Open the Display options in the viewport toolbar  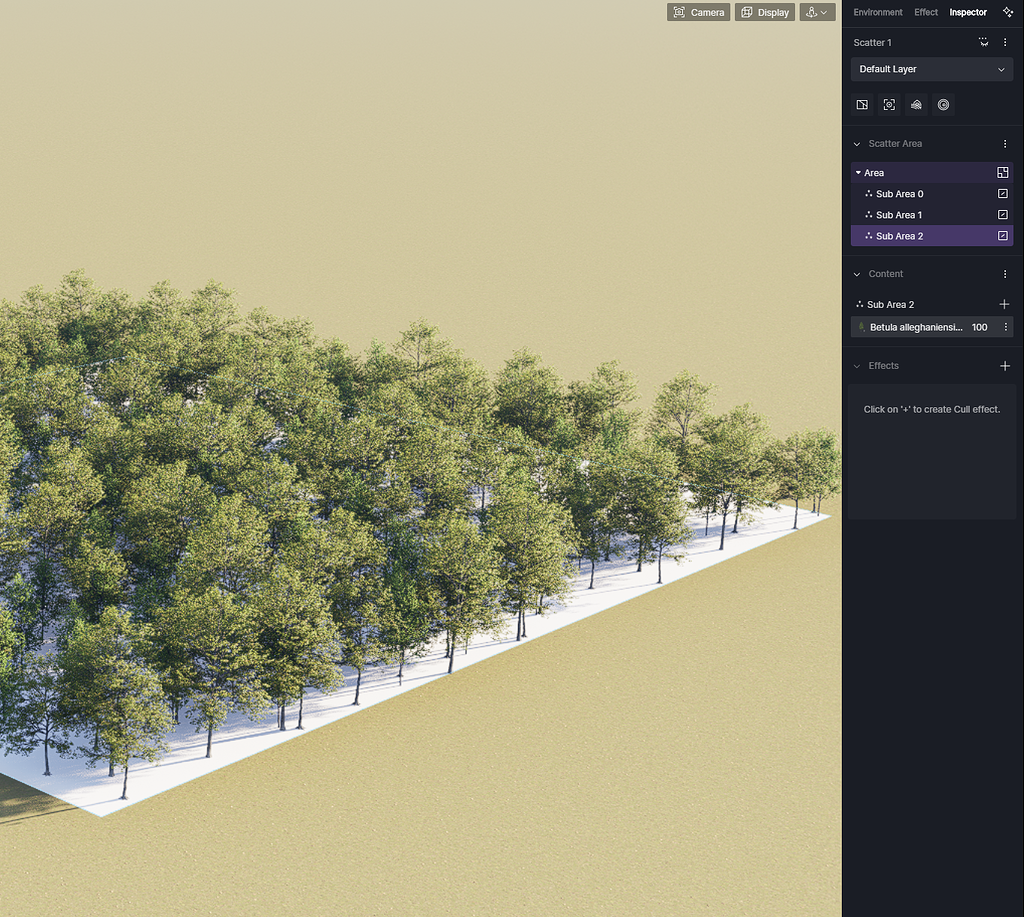click(x=764, y=12)
